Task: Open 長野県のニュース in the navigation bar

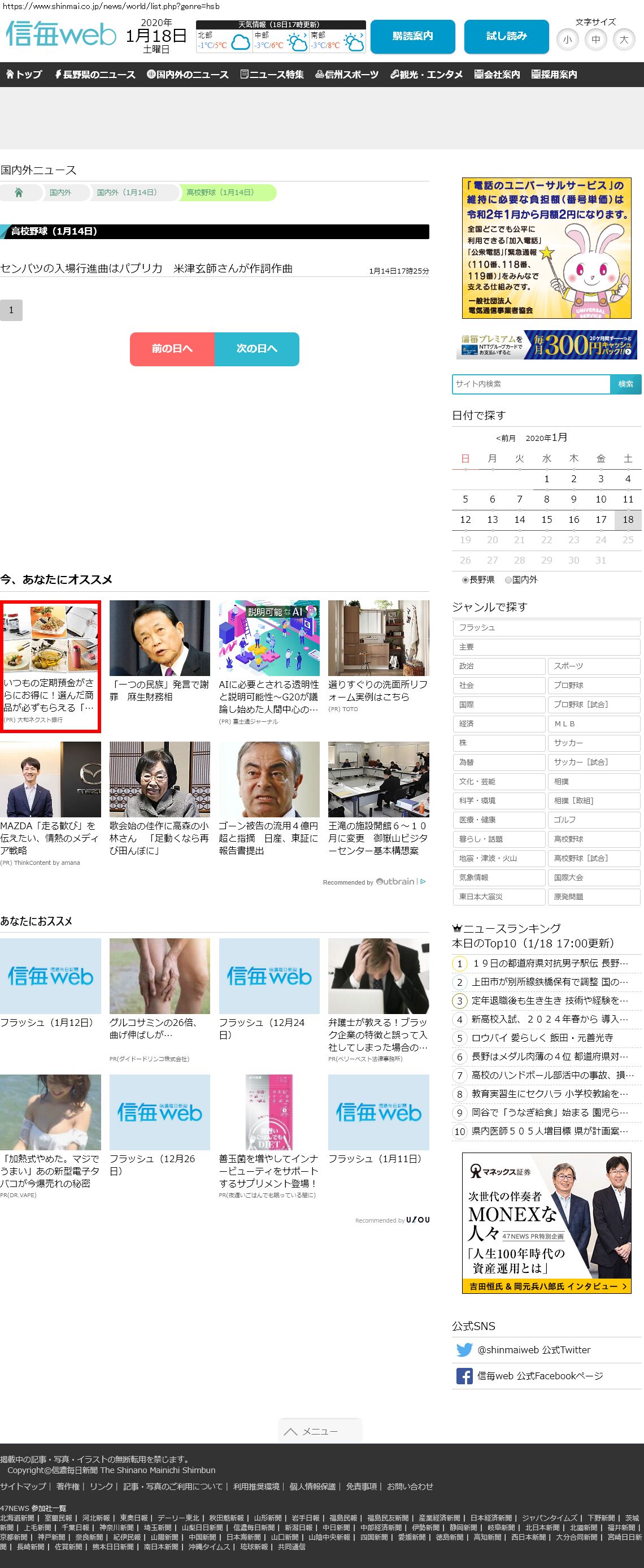Action: click(95, 74)
